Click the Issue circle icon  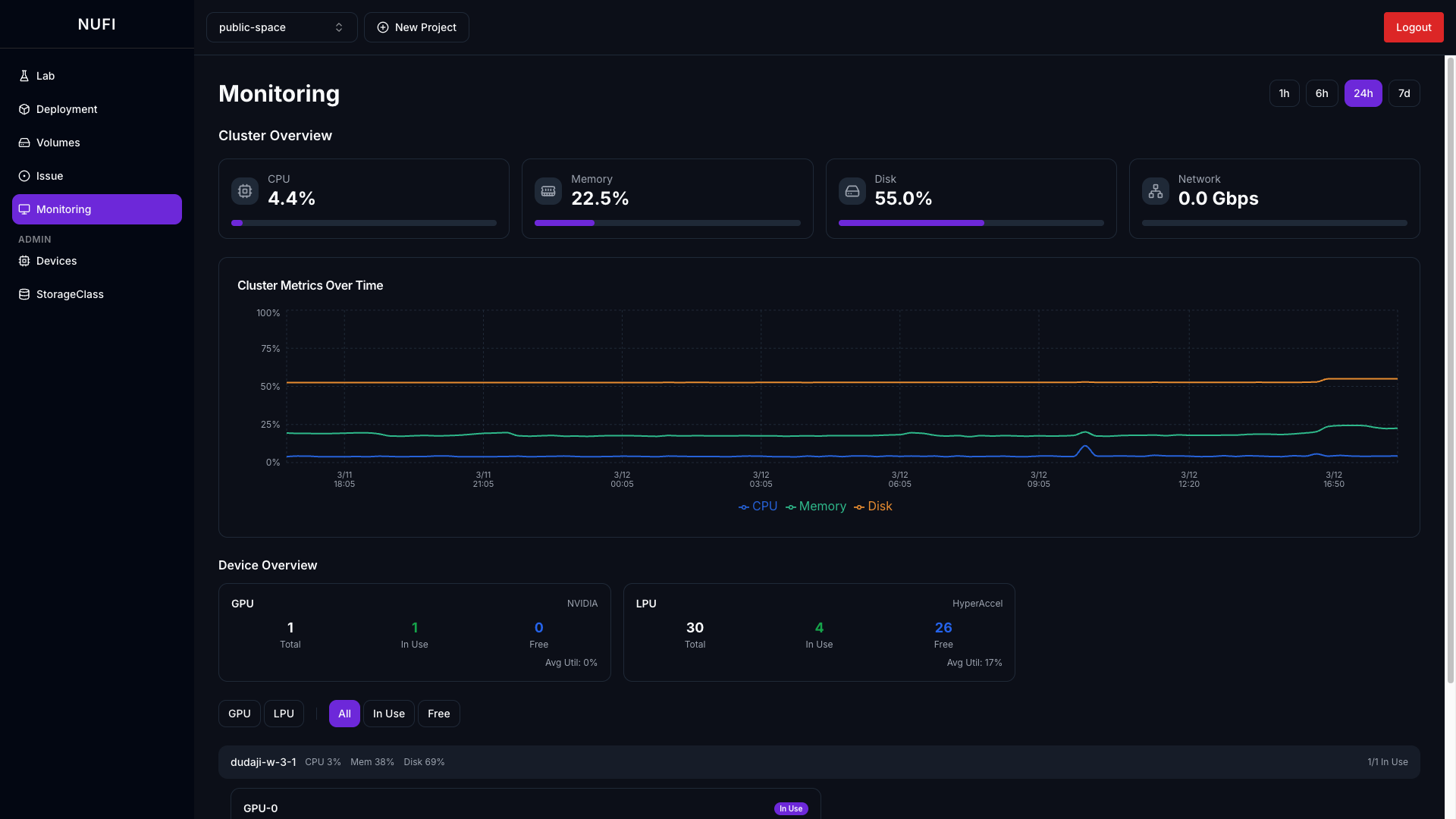[24, 176]
